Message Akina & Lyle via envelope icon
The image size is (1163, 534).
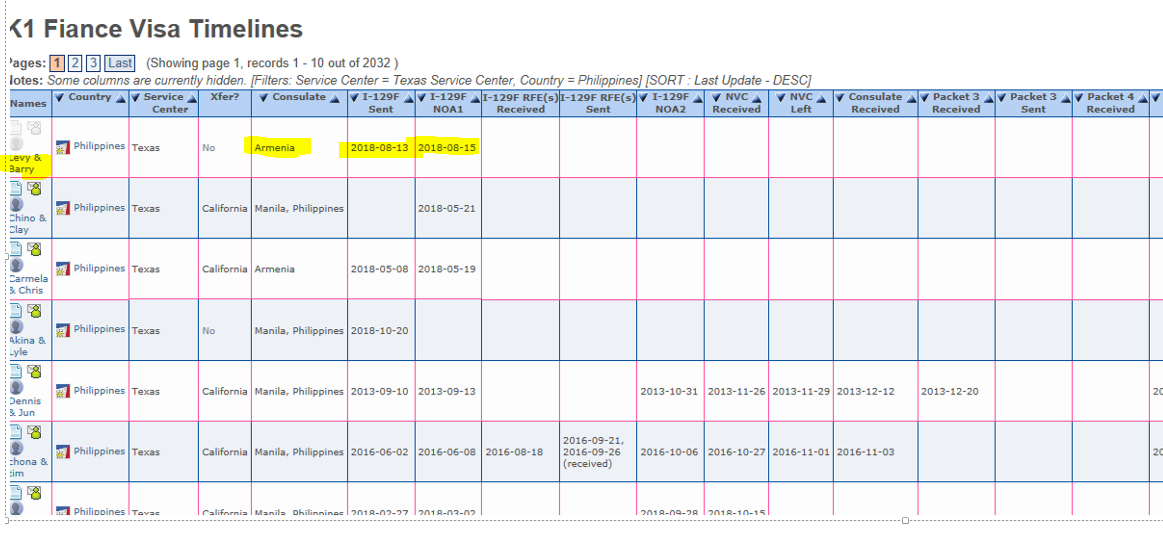pyautogui.click(x=34, y=309)
